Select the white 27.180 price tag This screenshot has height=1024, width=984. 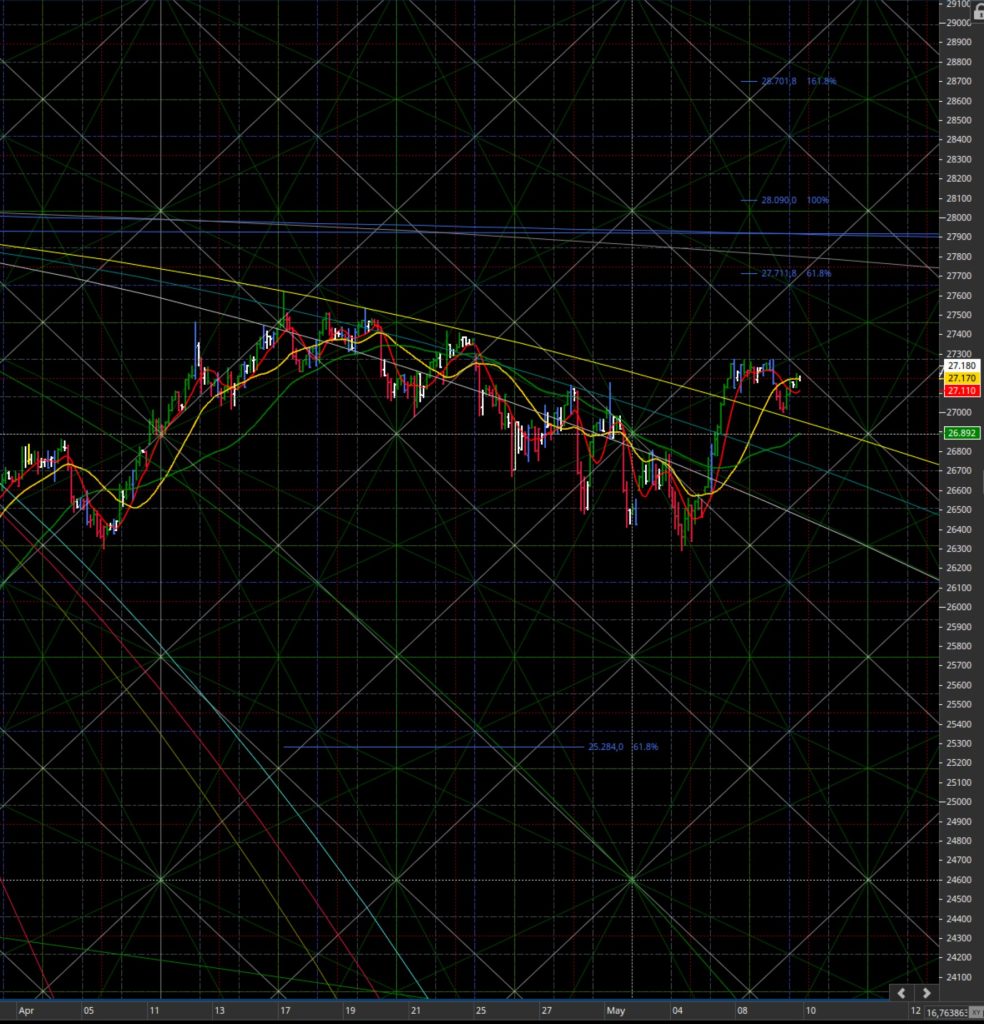[961, 366]
